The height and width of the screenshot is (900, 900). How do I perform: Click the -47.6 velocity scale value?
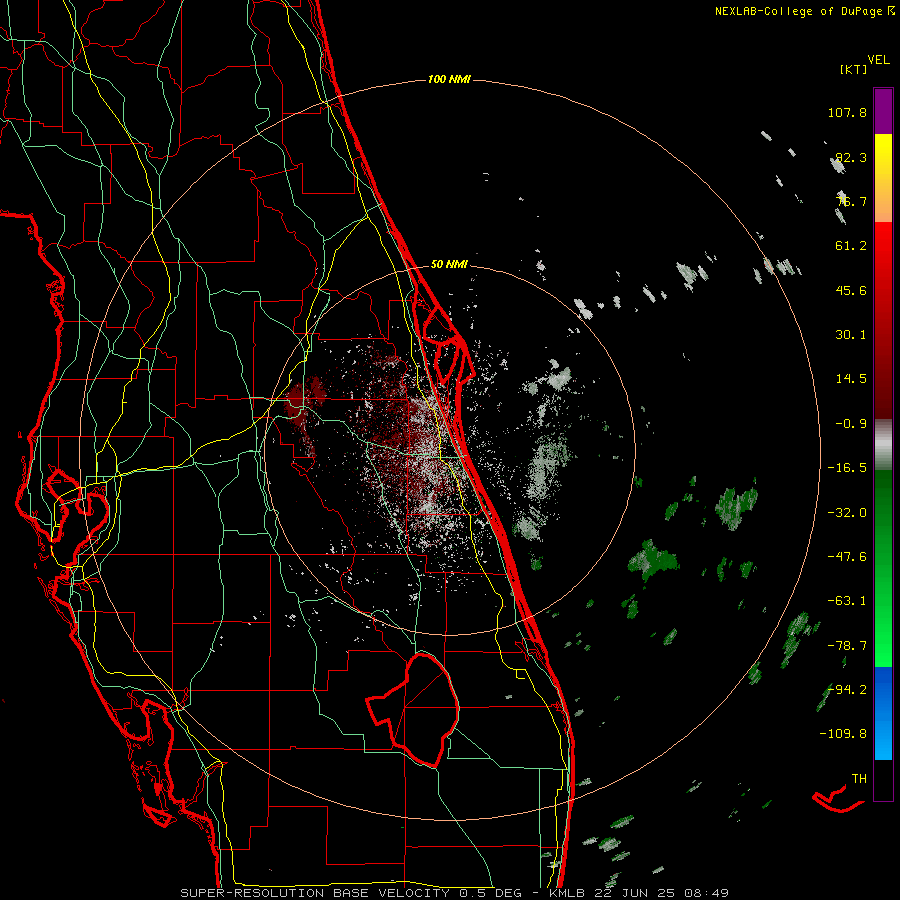847,557
